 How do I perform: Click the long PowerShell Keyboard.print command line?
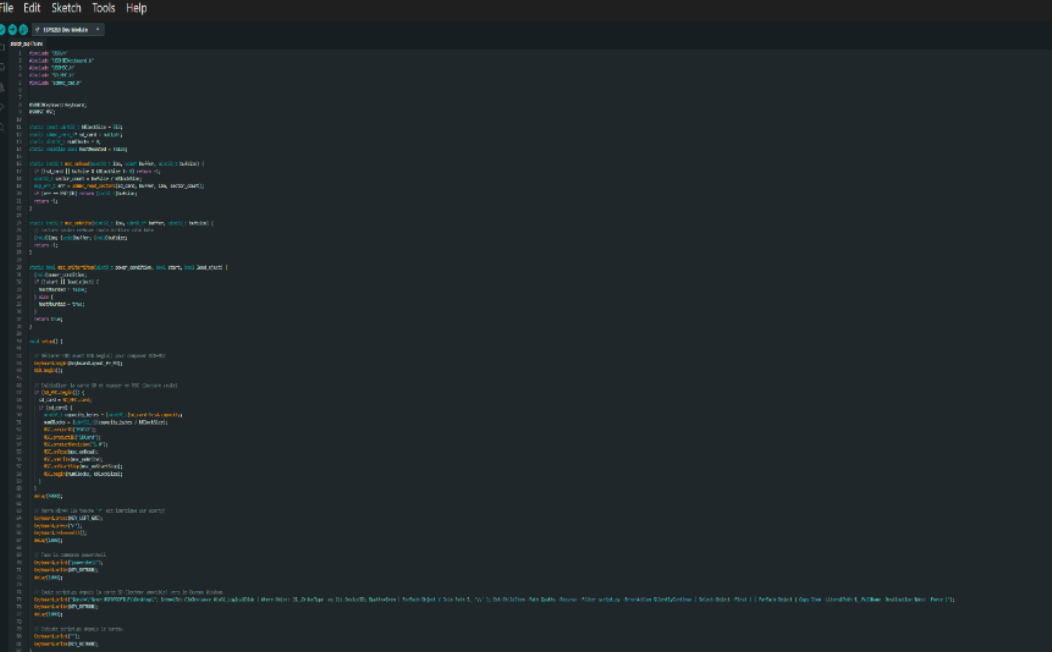494,600
